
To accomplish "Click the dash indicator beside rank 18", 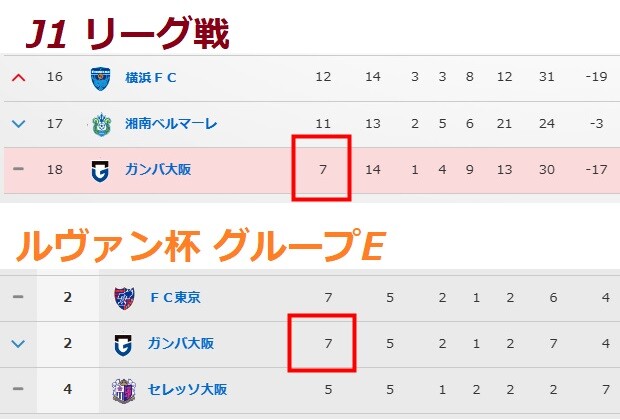I will click(x=18, y=169).
